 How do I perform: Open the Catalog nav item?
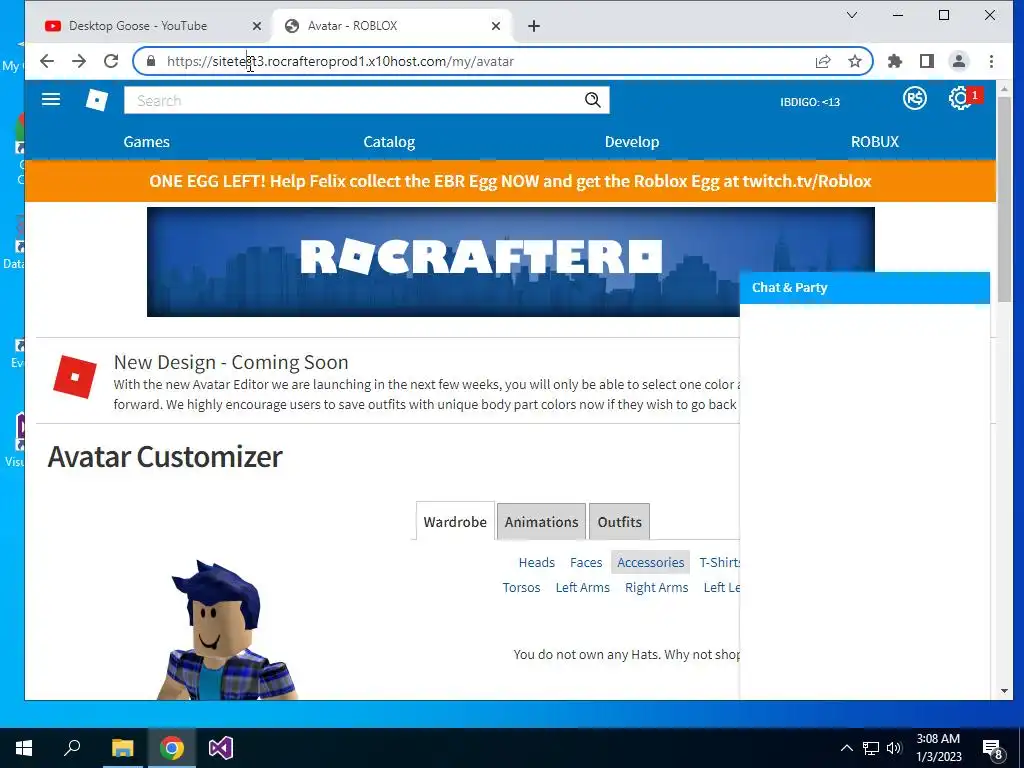[389, 142]
